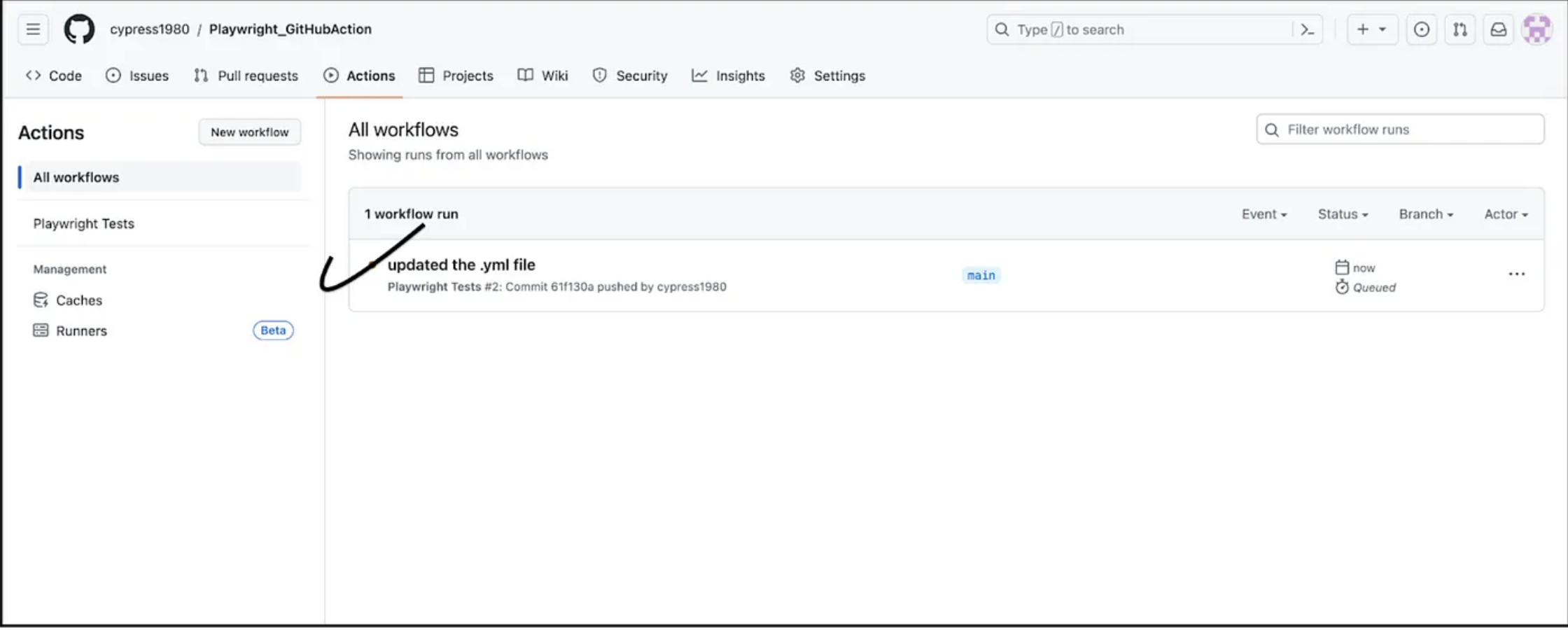Expand the Actor filter dropdown

1506,214
